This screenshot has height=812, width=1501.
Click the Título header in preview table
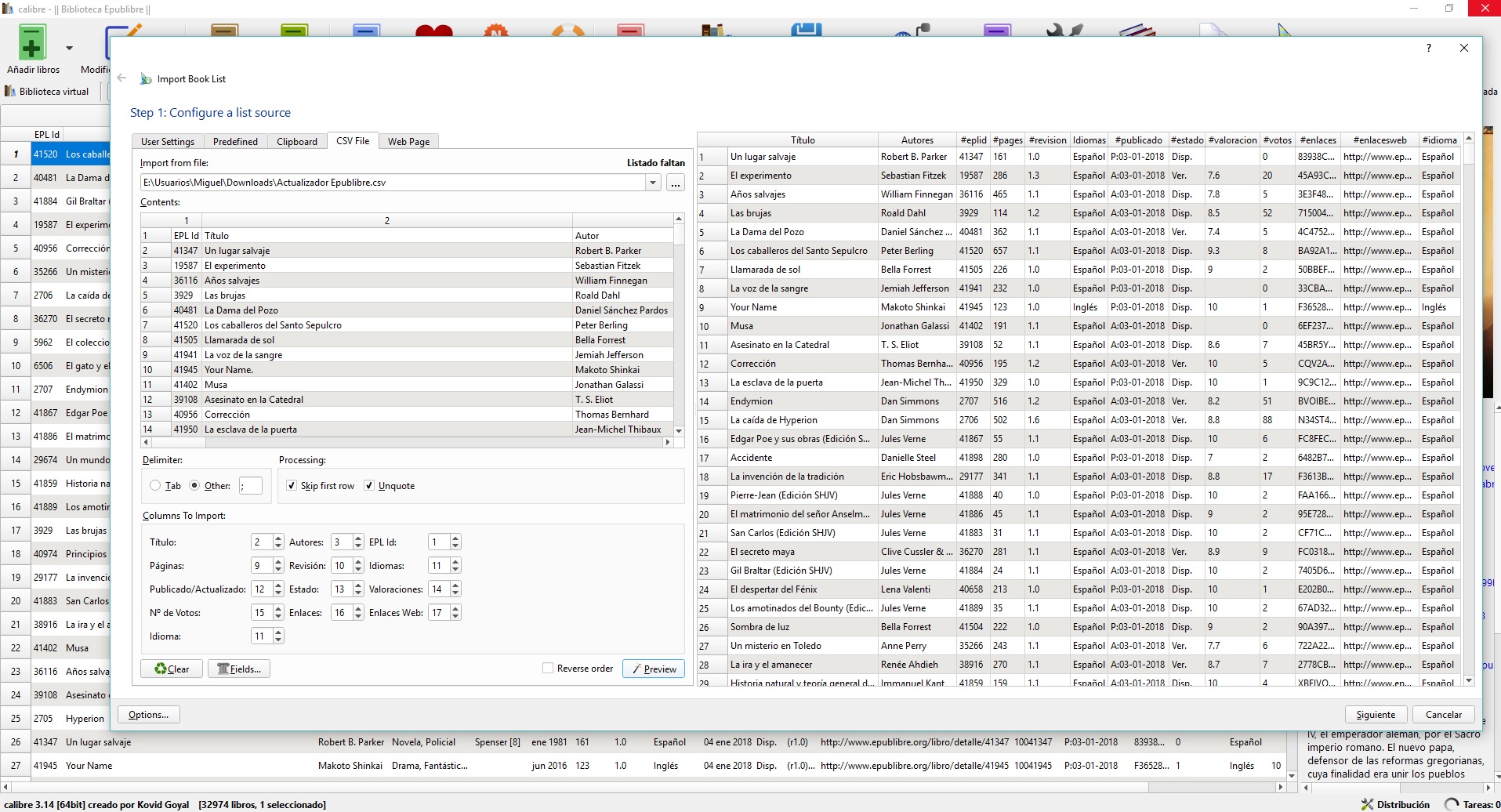[803, 140]
